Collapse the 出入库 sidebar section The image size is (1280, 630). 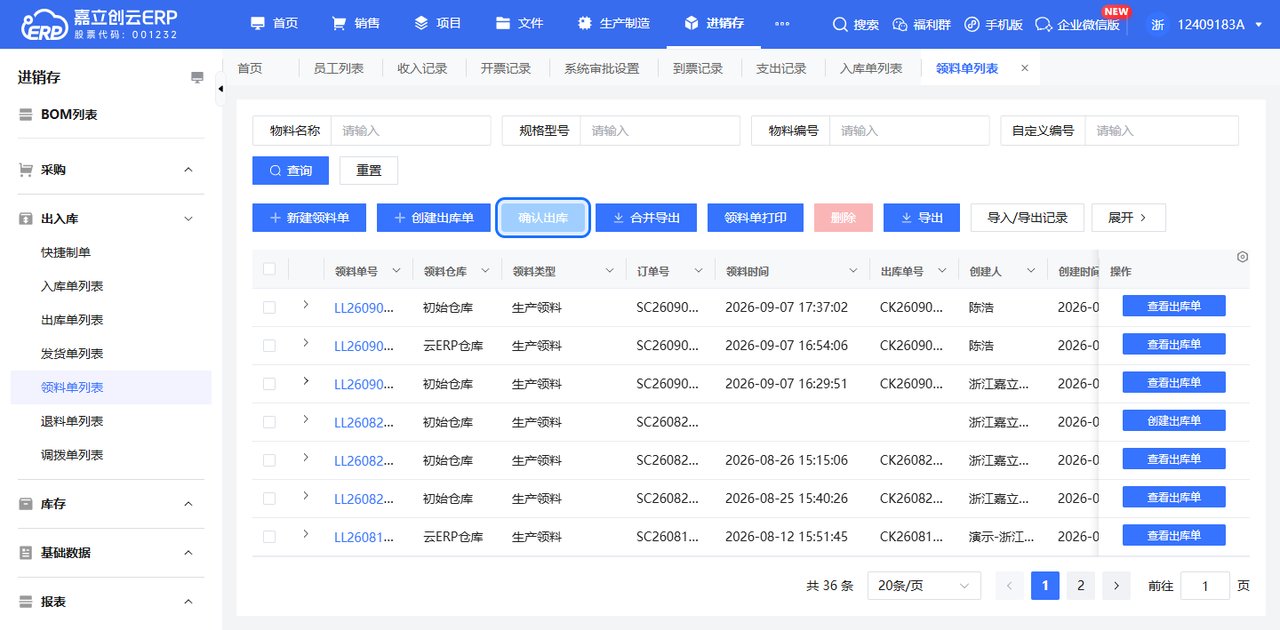pyautogui.click(x=105, y=218)
